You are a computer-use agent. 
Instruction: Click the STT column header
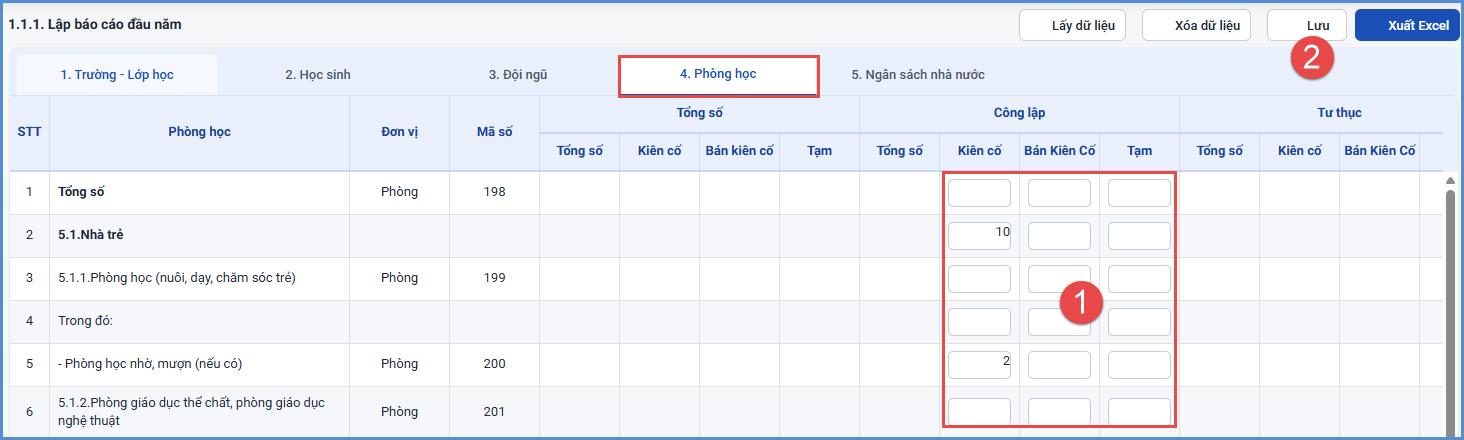[30, 132]
